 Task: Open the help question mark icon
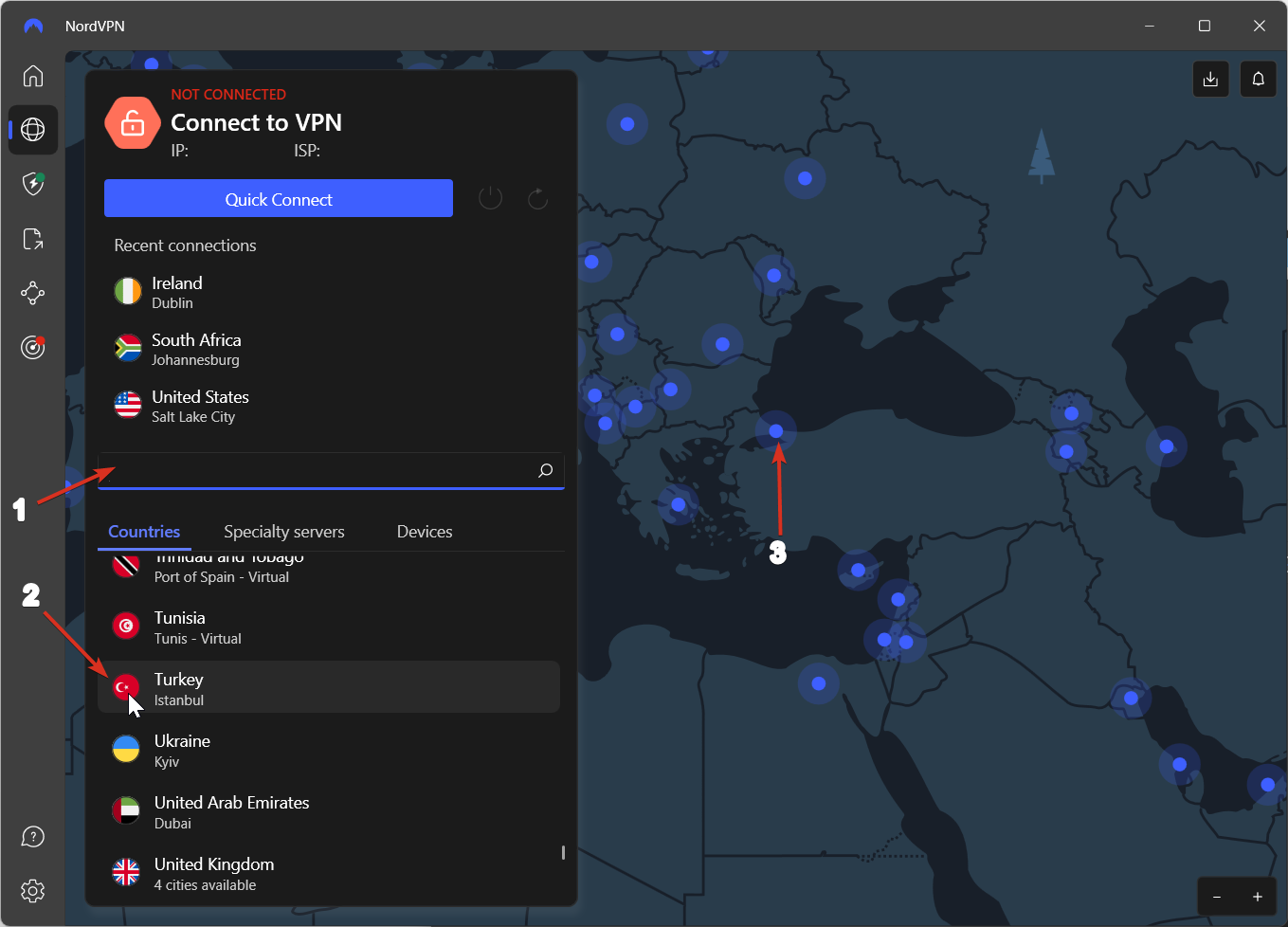pos(33,837)
